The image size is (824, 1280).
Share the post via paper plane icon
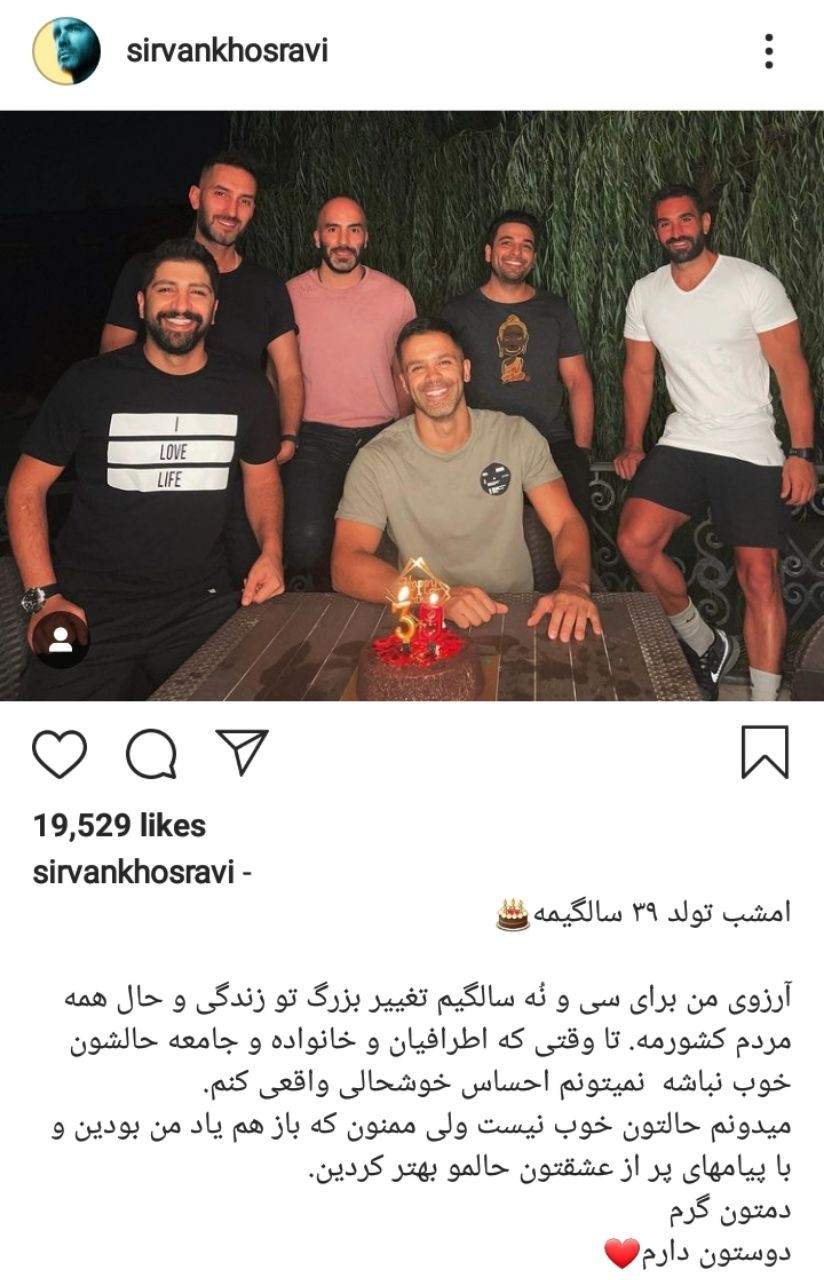pyautogui.click(x=243, y=752)
